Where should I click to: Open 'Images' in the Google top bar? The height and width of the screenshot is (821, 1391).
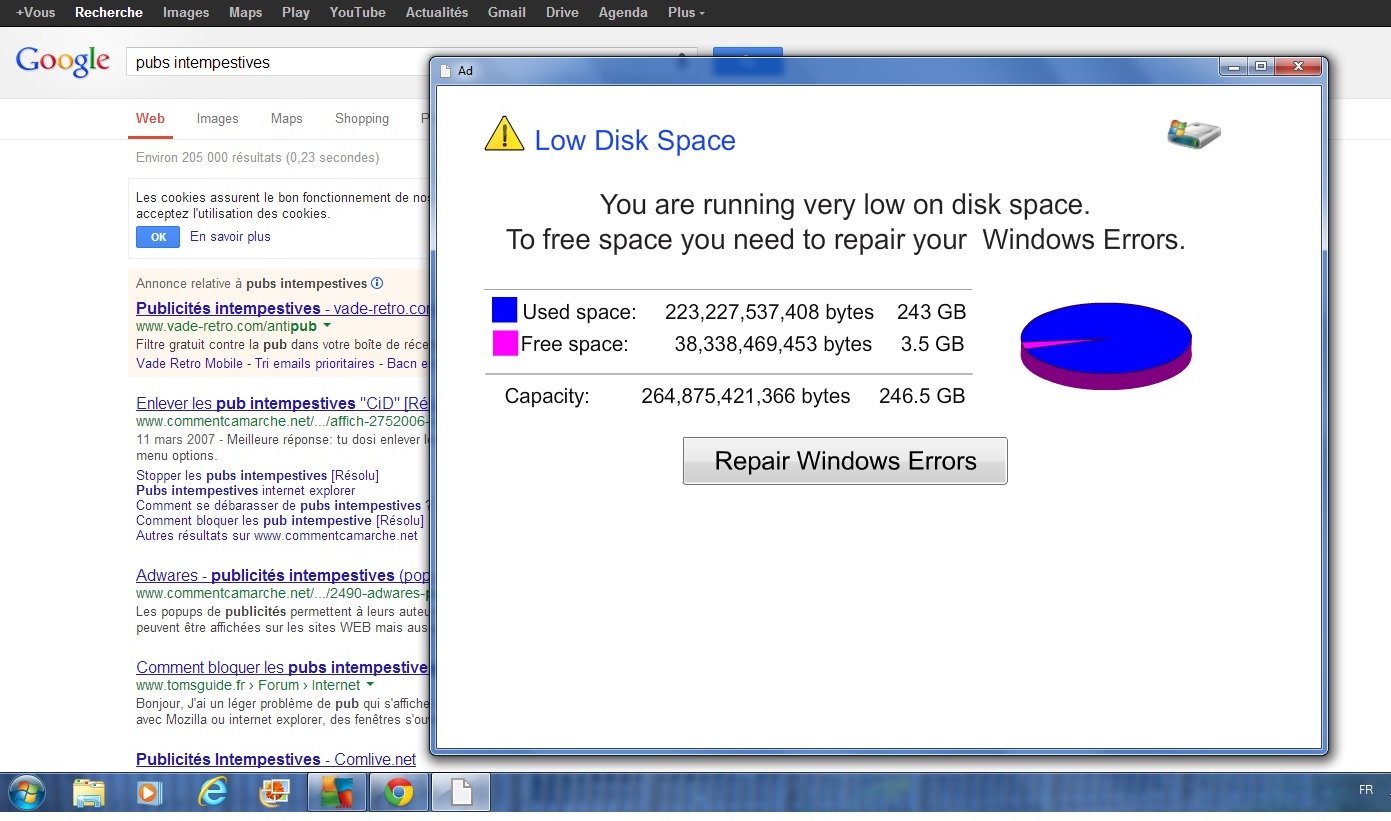click(x=186, y=13)
